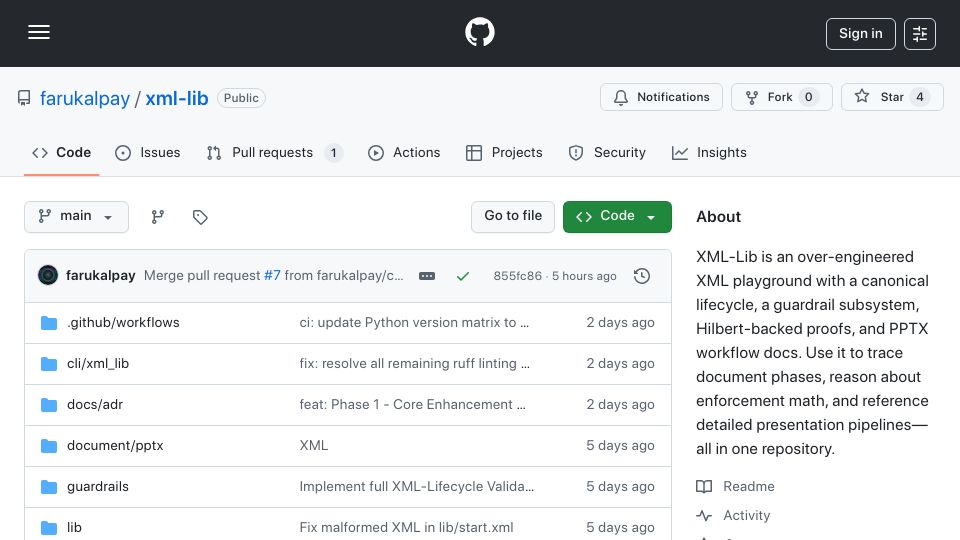Open the guardrails folder
This screenshot has height=540, width=960.
[x=98, y=487]
